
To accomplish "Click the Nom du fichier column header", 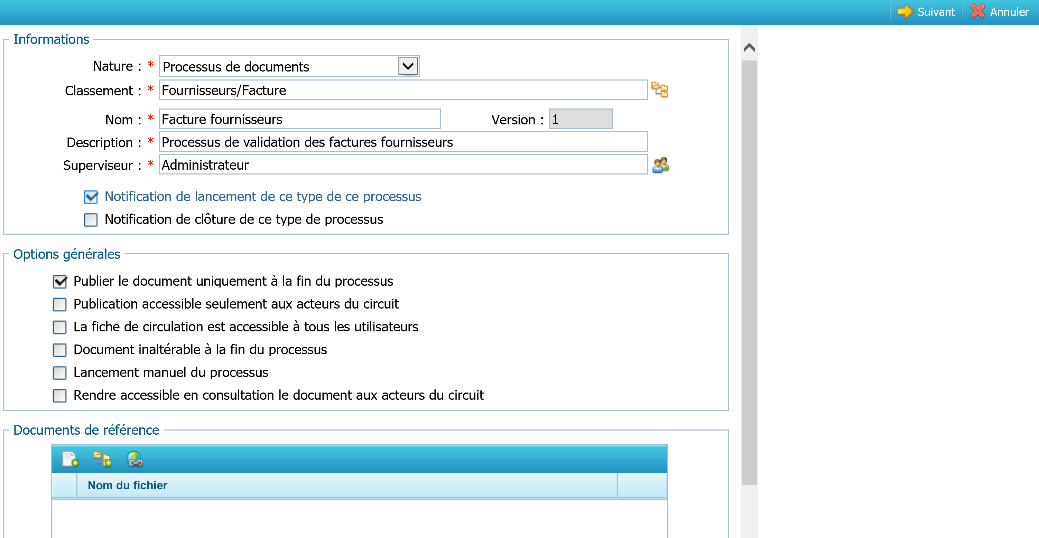I will 346,486.
